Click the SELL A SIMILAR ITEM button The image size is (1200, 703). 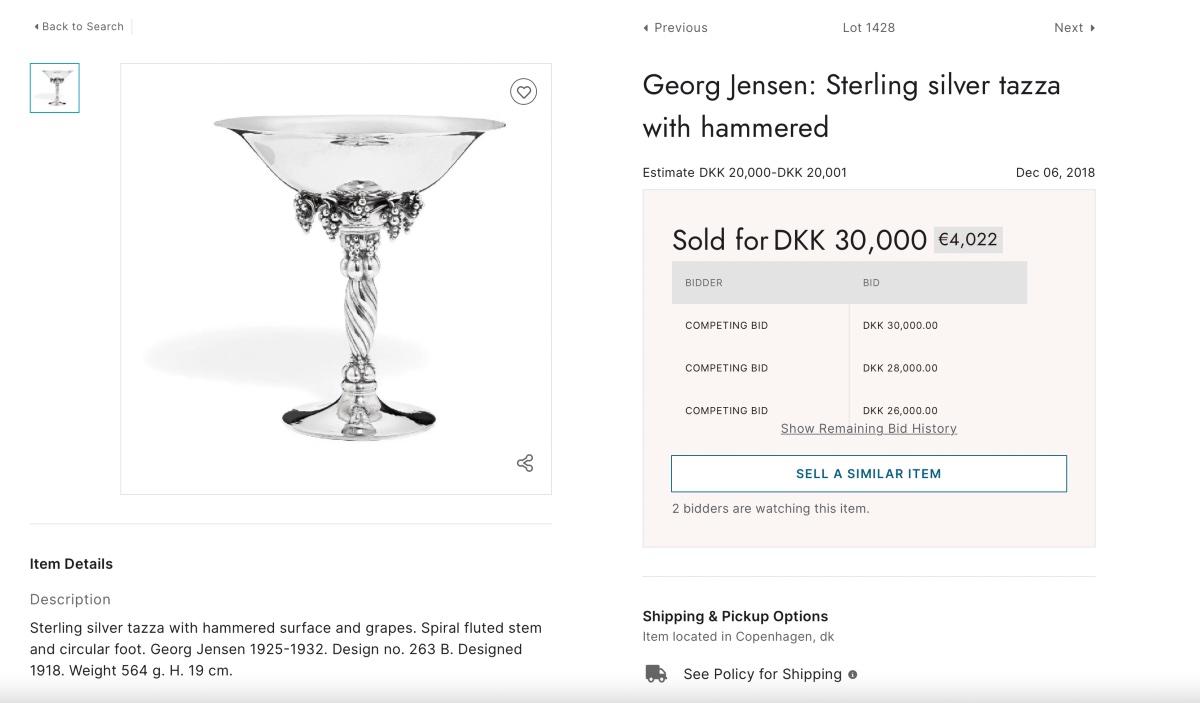click(x=868, y=473)
